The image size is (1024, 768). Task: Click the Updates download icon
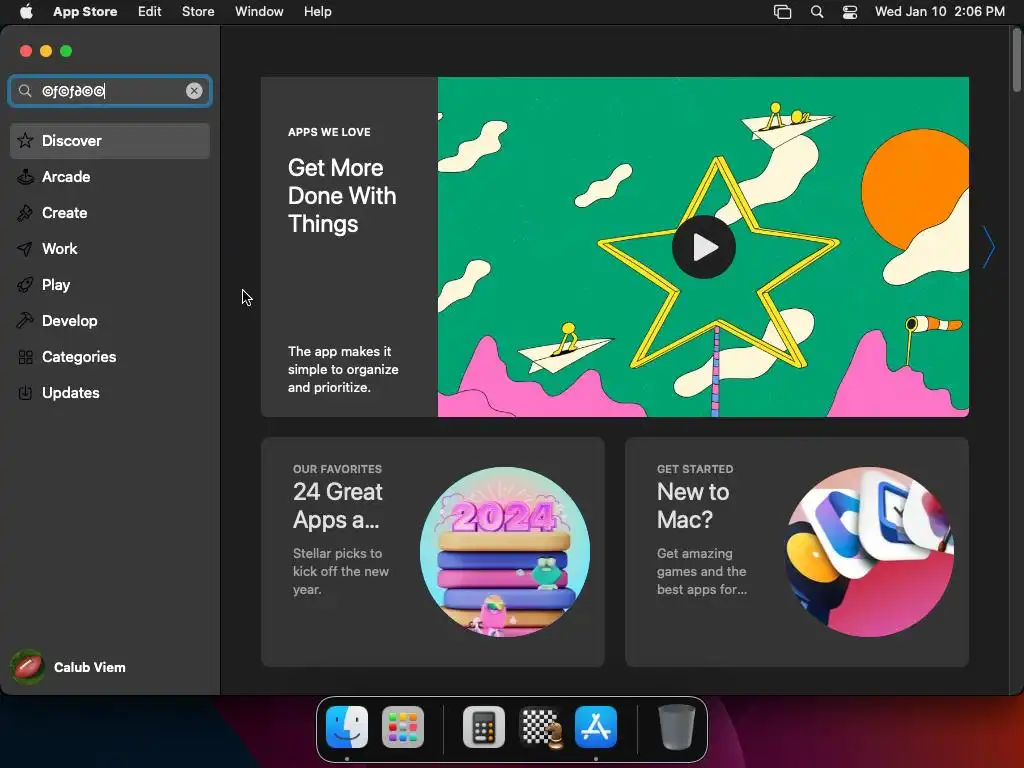[x=25, y=392]
